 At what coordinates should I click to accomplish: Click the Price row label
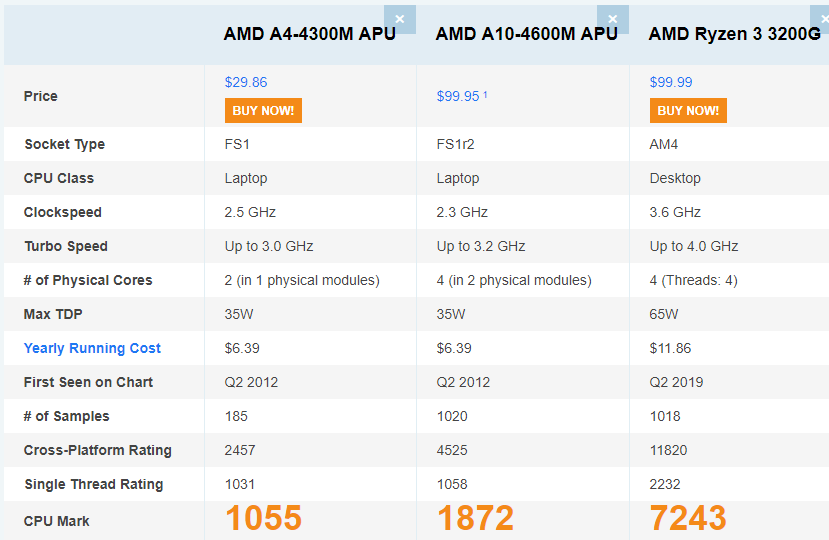tap(41, 96)
